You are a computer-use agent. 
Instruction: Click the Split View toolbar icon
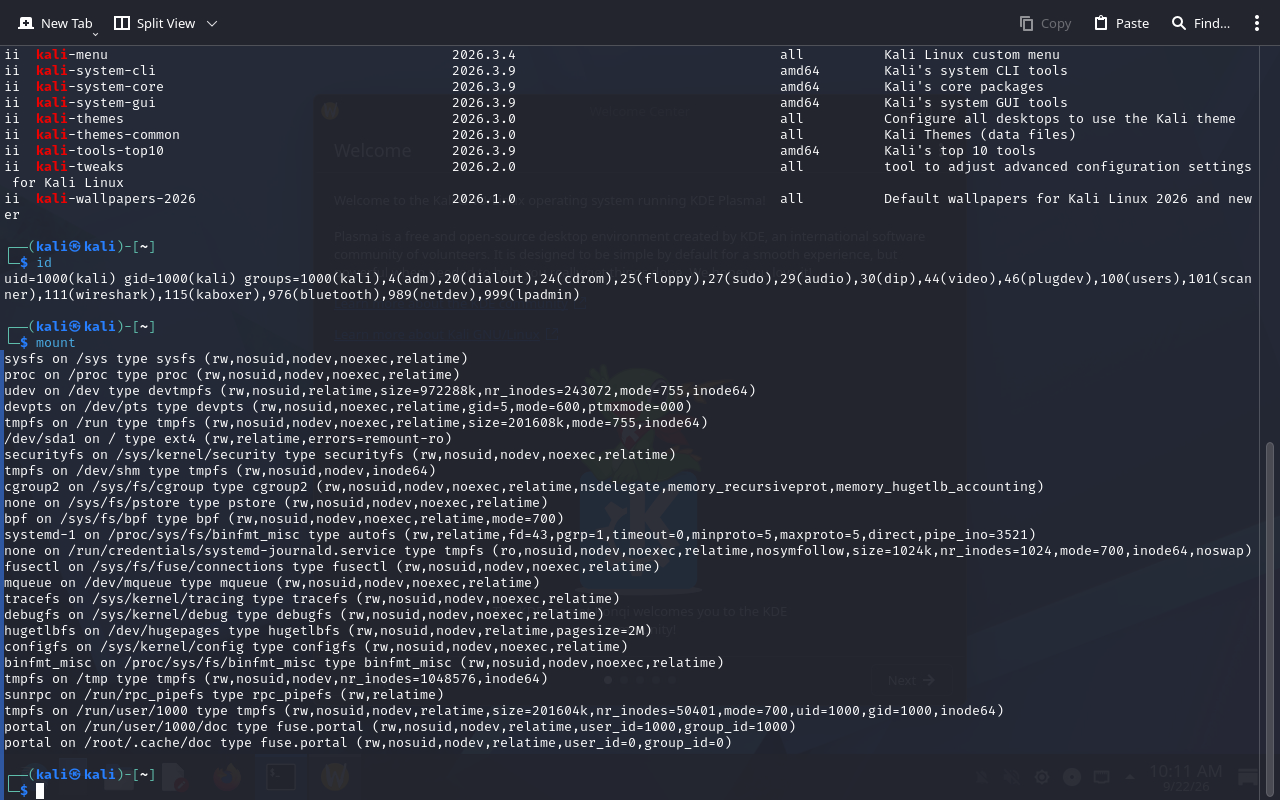click(122, 23)
